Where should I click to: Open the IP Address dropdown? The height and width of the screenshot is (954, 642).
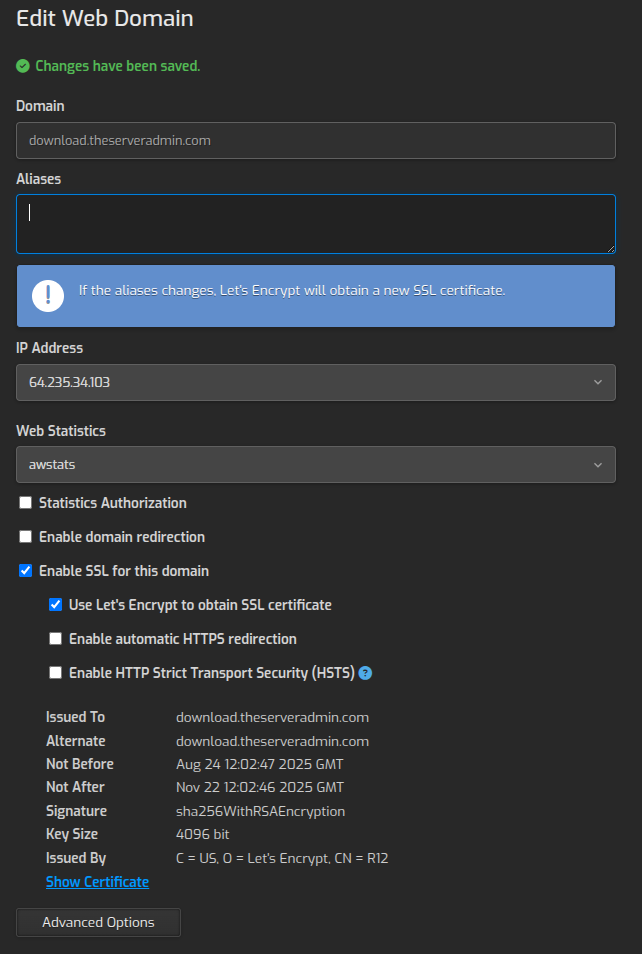point(316,382)
